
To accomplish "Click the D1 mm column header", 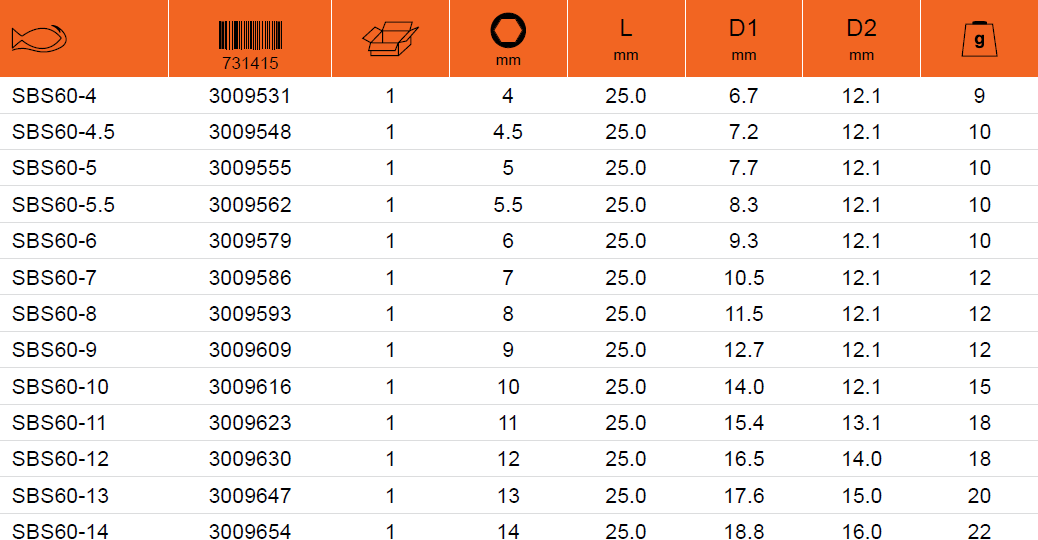I will 743,39.
